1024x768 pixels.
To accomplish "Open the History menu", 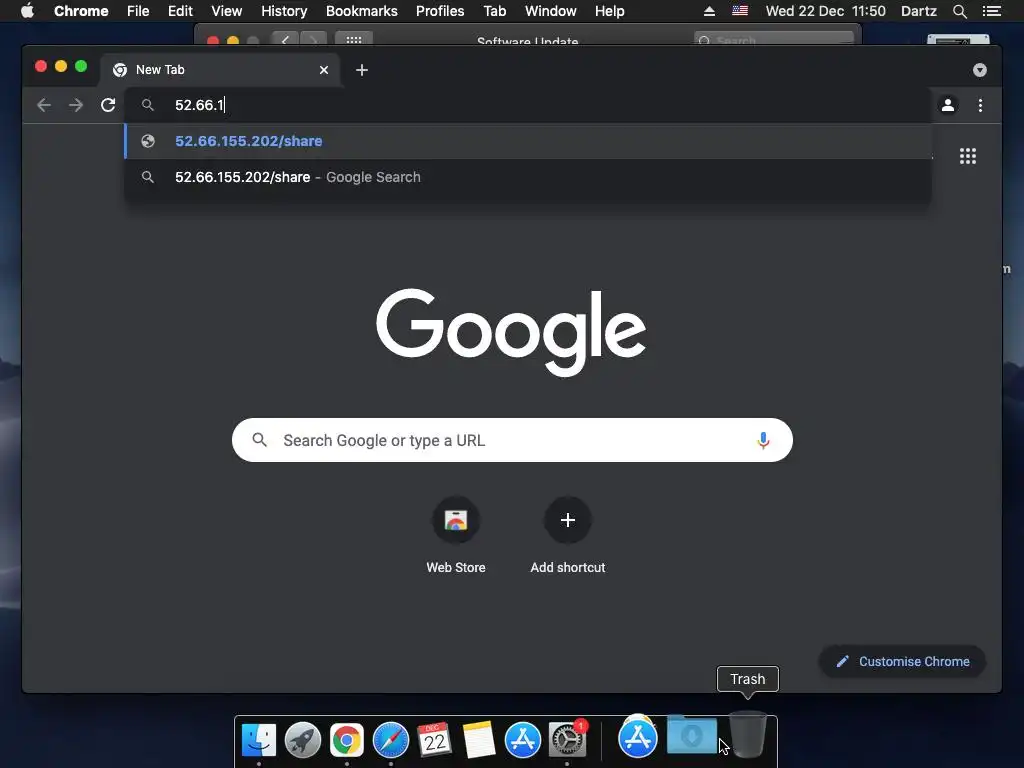I will 284,11.
